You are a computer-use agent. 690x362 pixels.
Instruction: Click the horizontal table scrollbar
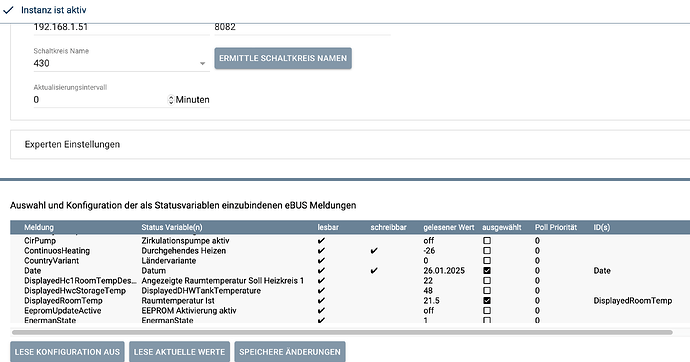point(342,333)
